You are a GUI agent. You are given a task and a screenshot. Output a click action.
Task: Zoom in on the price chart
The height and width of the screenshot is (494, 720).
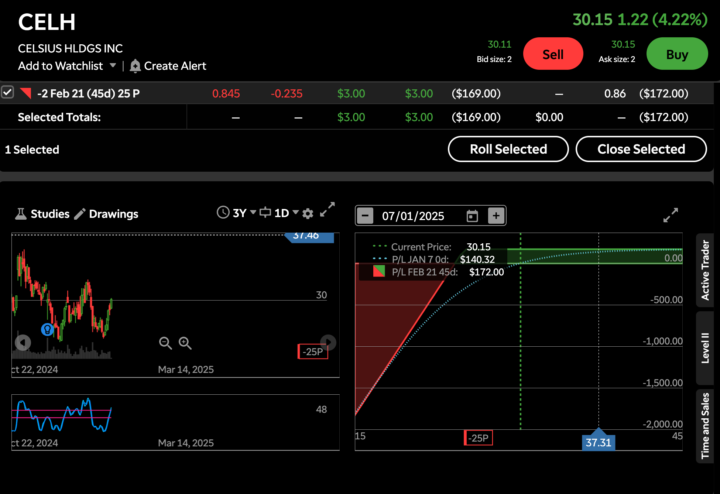pos(185,343)
